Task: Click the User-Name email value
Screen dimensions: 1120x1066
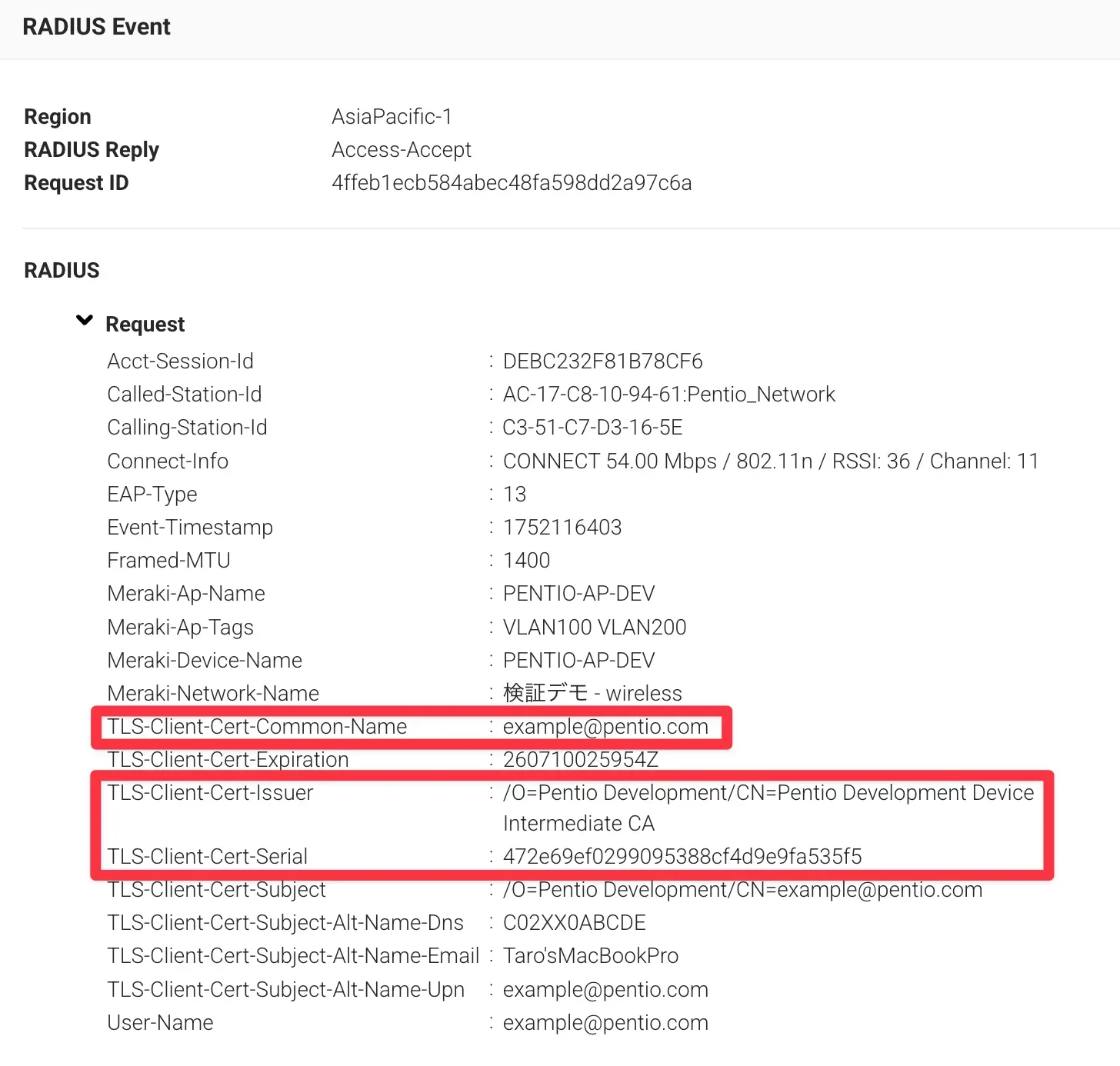Action: [605, 1023]
